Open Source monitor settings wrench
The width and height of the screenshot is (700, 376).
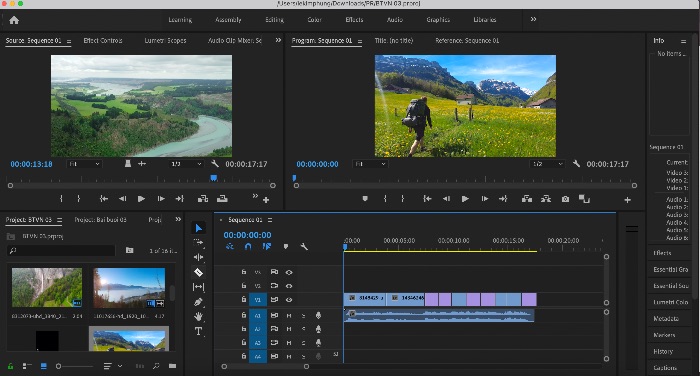(215, 164)
